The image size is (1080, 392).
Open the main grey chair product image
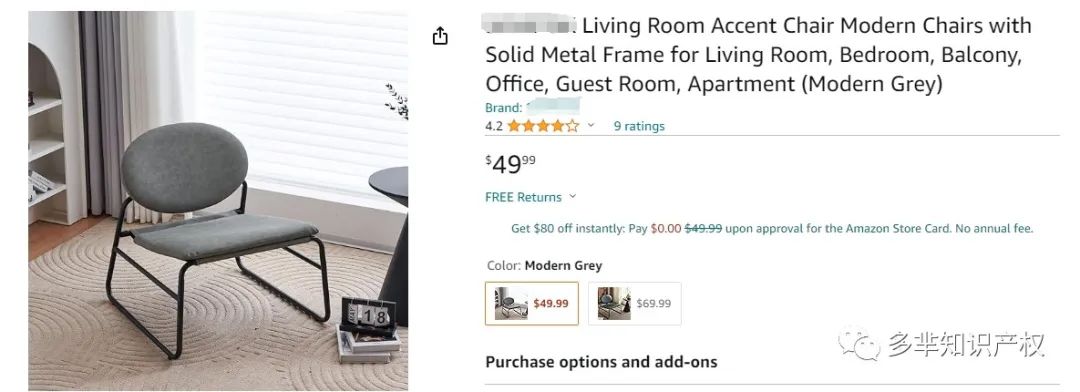218,200
